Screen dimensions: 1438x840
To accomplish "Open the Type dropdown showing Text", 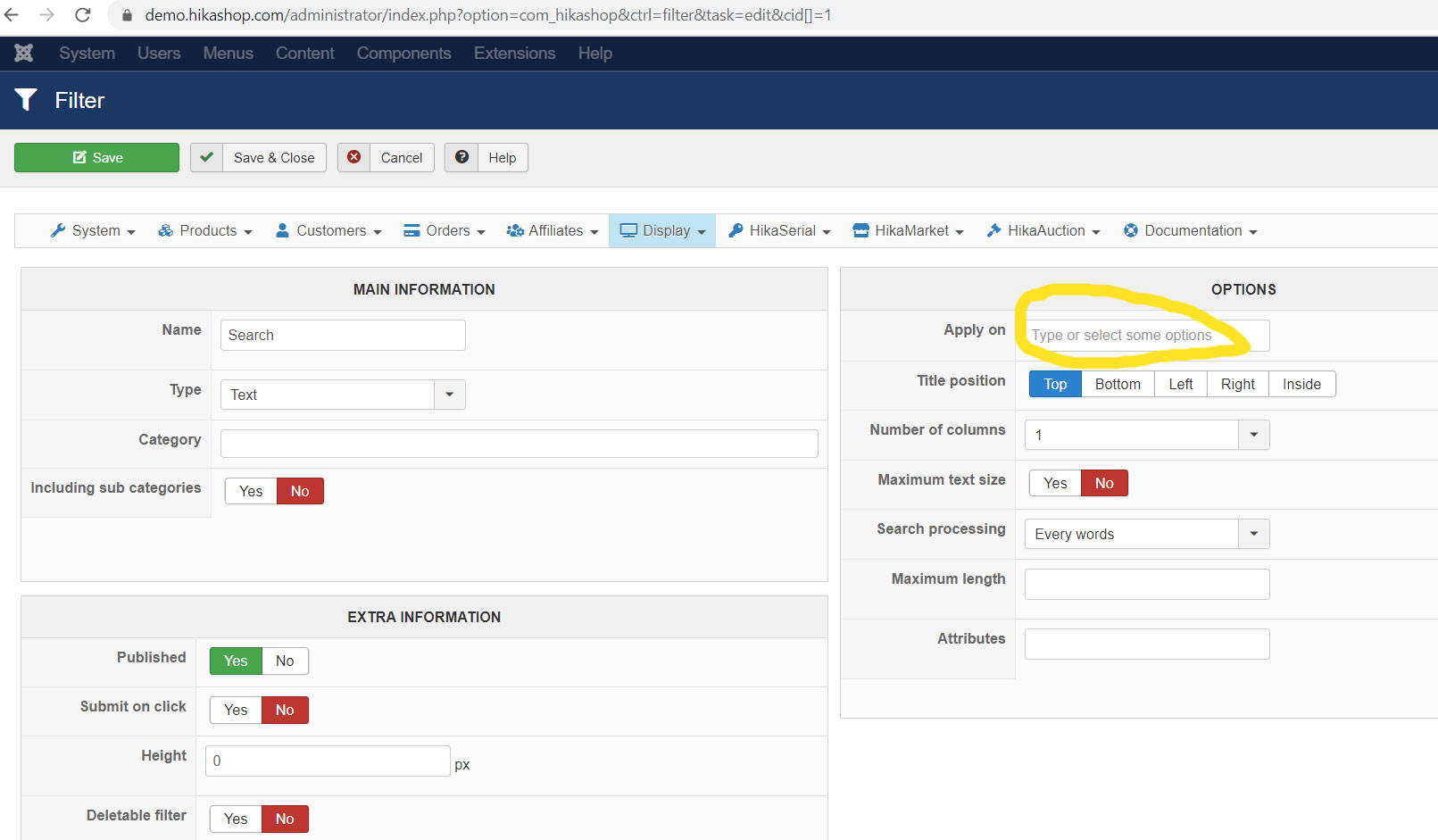I will tap(343, 395).
